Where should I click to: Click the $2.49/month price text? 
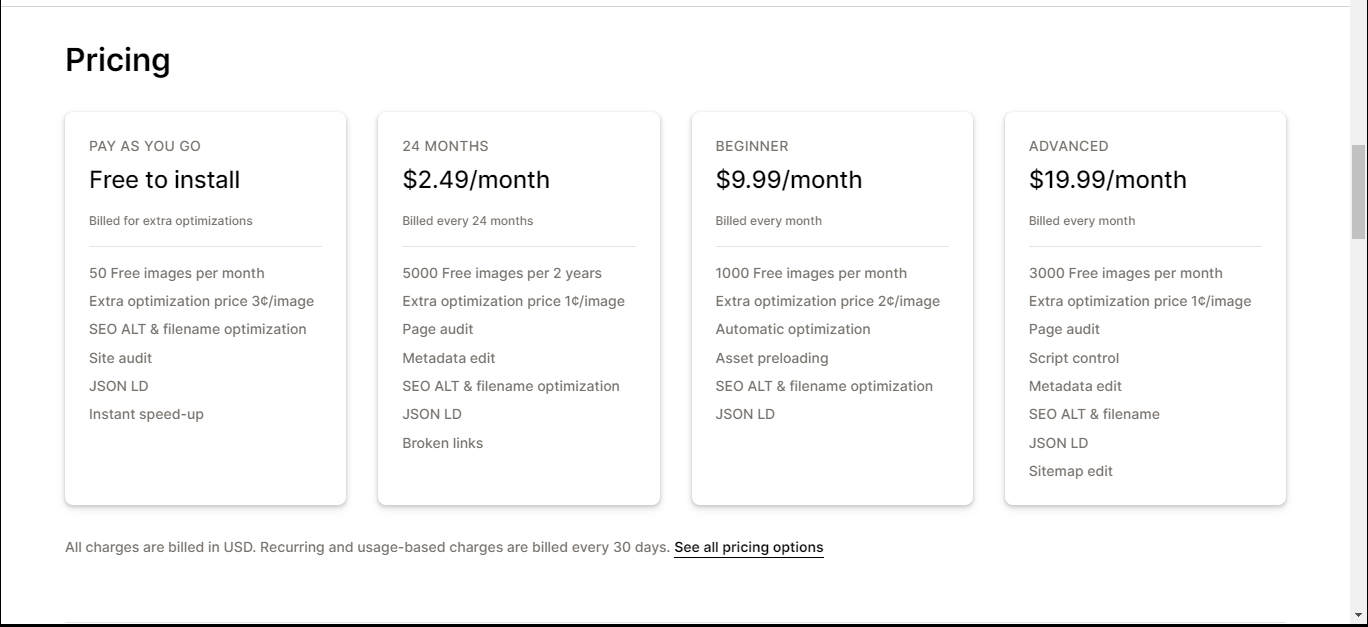pos(476,180)
